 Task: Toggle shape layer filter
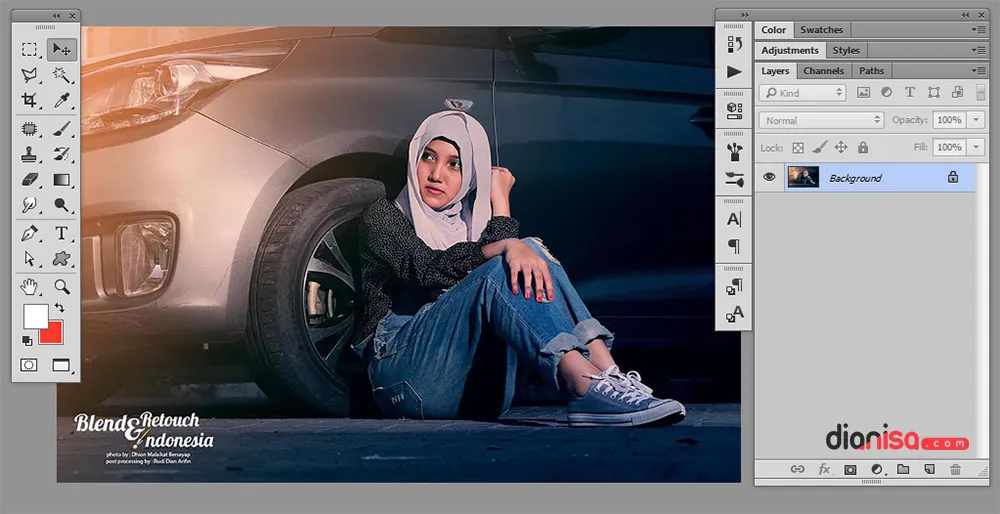pyautogui.click(x=934, y=92)
